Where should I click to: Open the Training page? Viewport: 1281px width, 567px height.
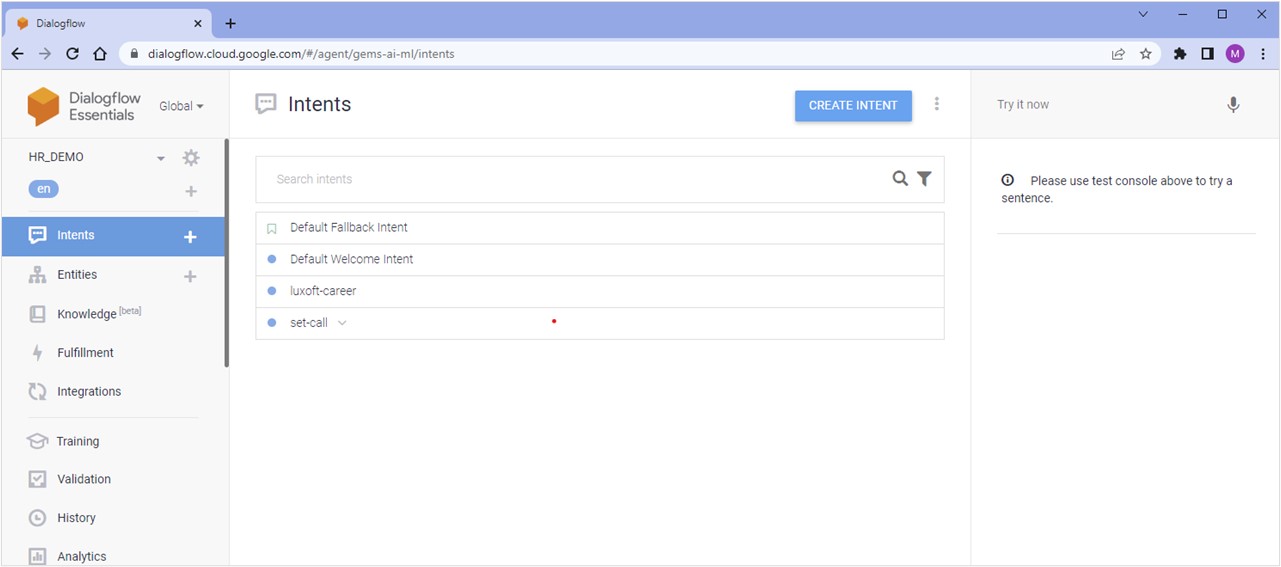(77, 441)
